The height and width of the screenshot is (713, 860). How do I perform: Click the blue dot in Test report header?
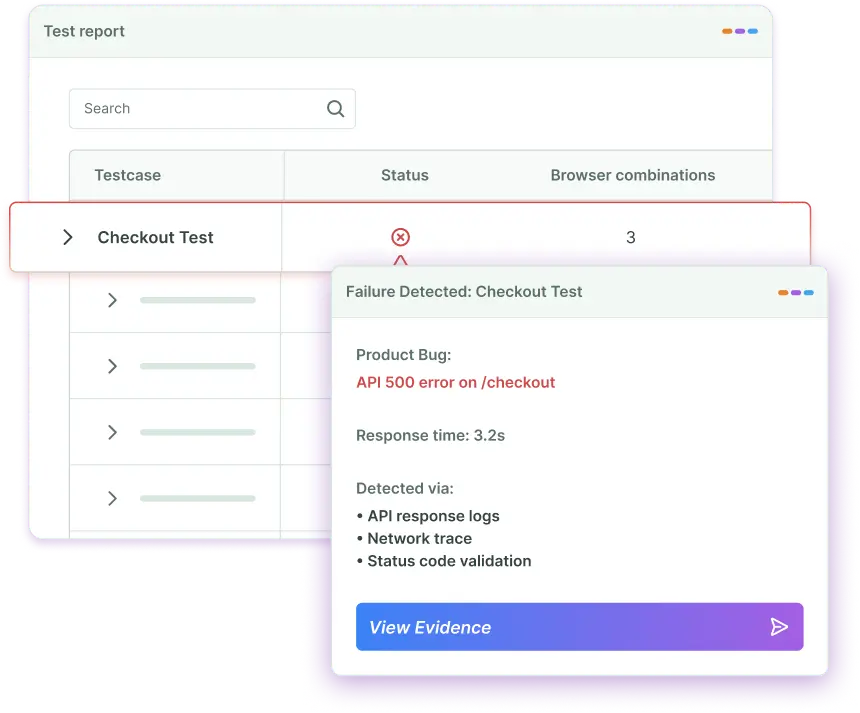pos(752,32)
